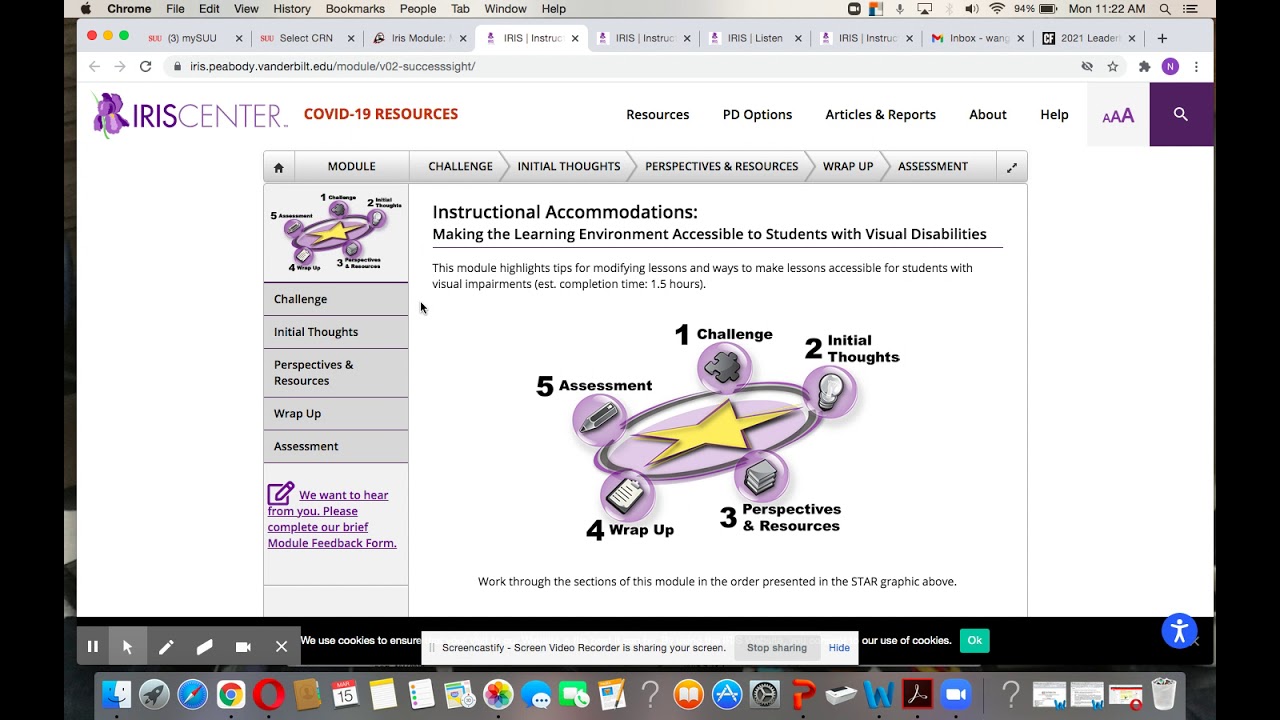This screenshot has height=720, width=1280.
Task: Open Photos app from the dock
Action: [x=497, y=694]
